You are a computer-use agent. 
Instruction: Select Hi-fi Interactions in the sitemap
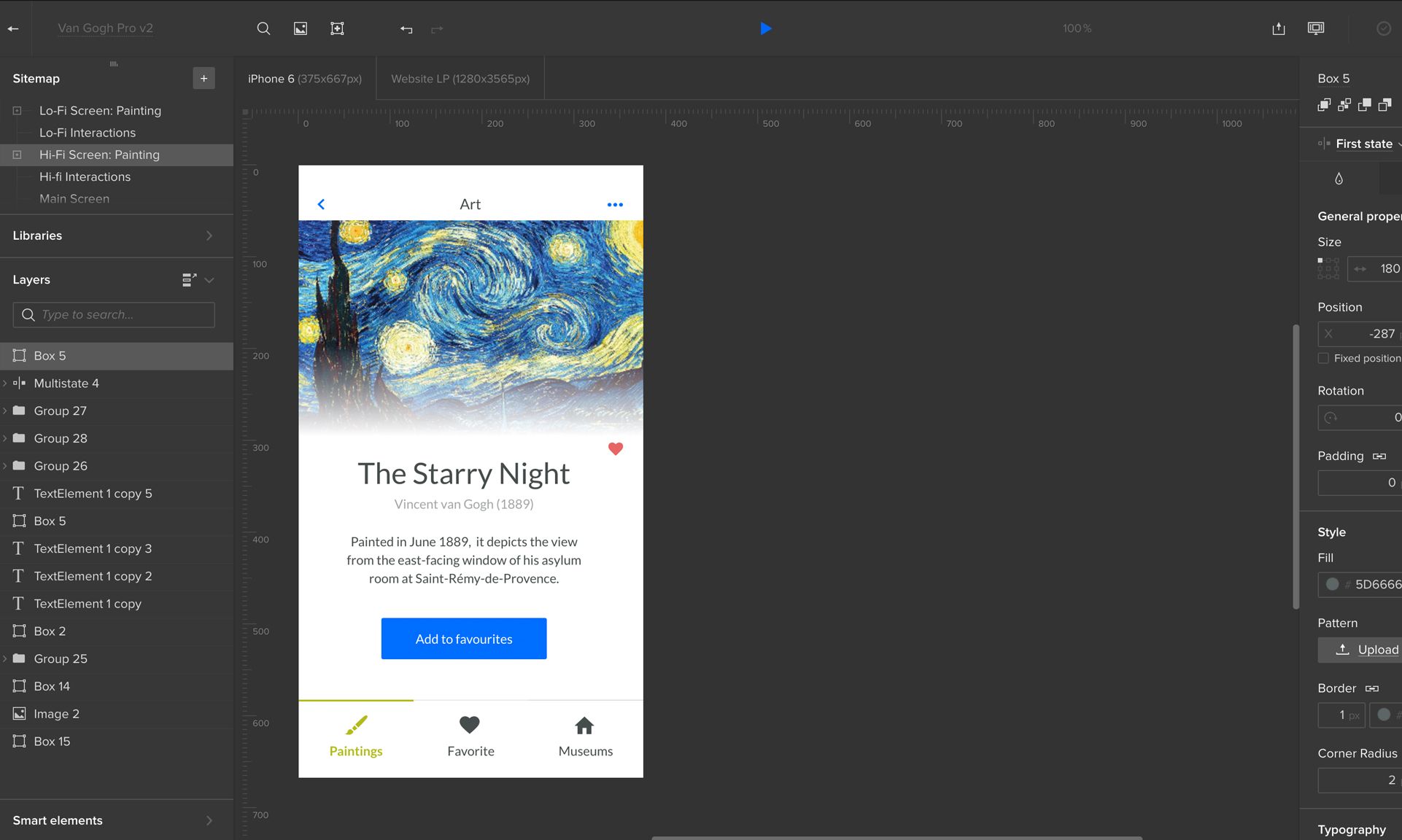[85, 176]
